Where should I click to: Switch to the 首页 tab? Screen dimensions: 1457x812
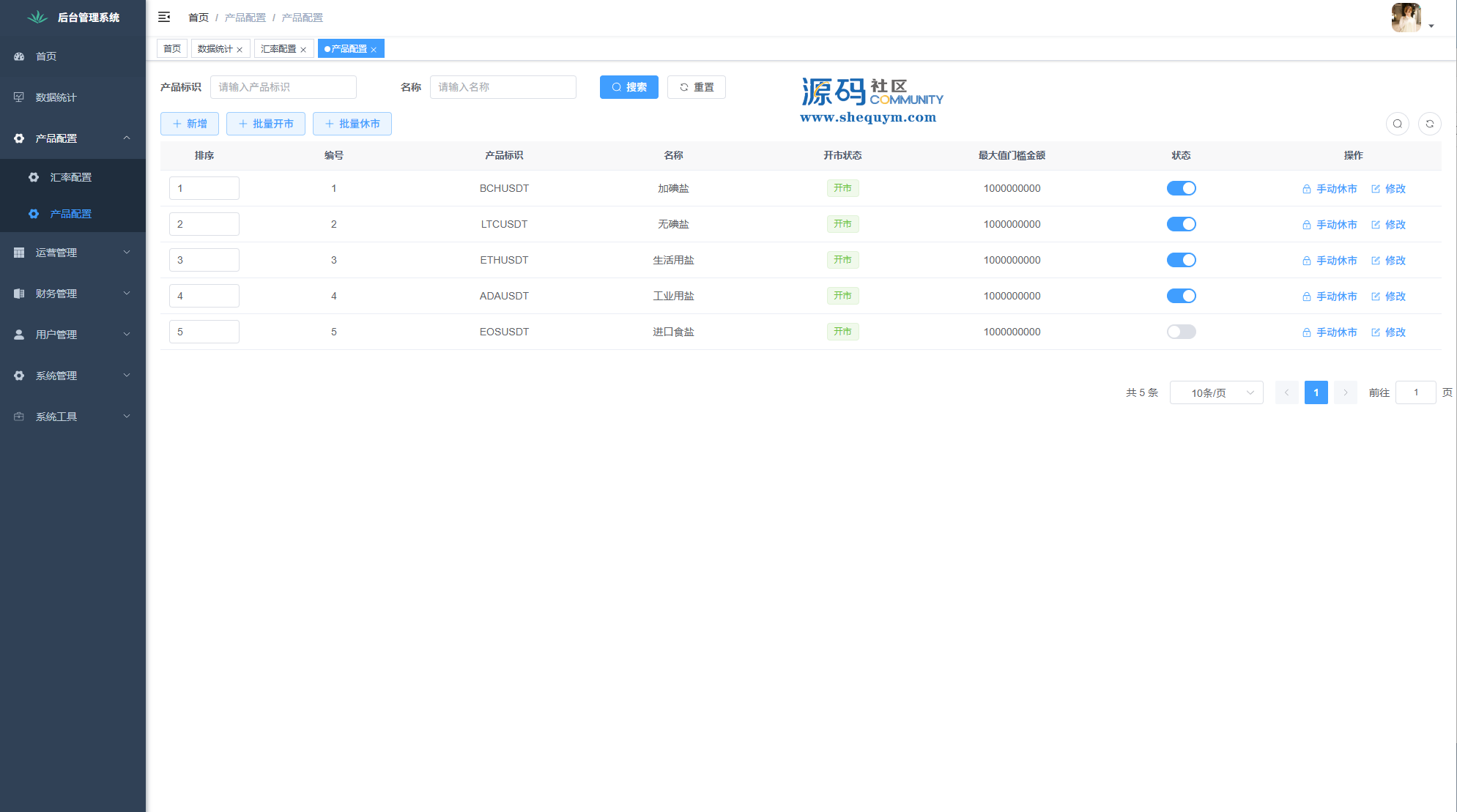[172, 49]
